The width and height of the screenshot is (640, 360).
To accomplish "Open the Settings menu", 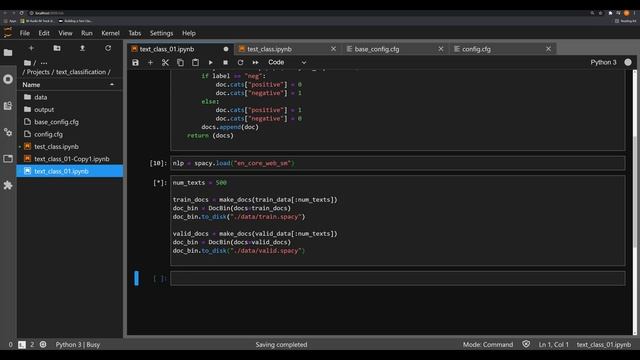I will pyautogui.click(x=161, y=33).
